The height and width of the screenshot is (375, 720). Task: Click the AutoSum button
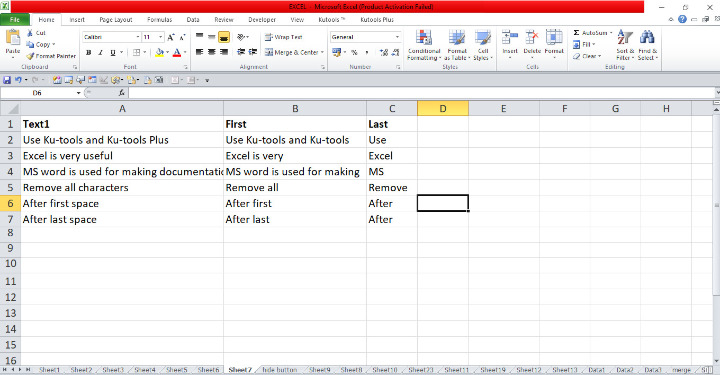[x=592, y=33]
